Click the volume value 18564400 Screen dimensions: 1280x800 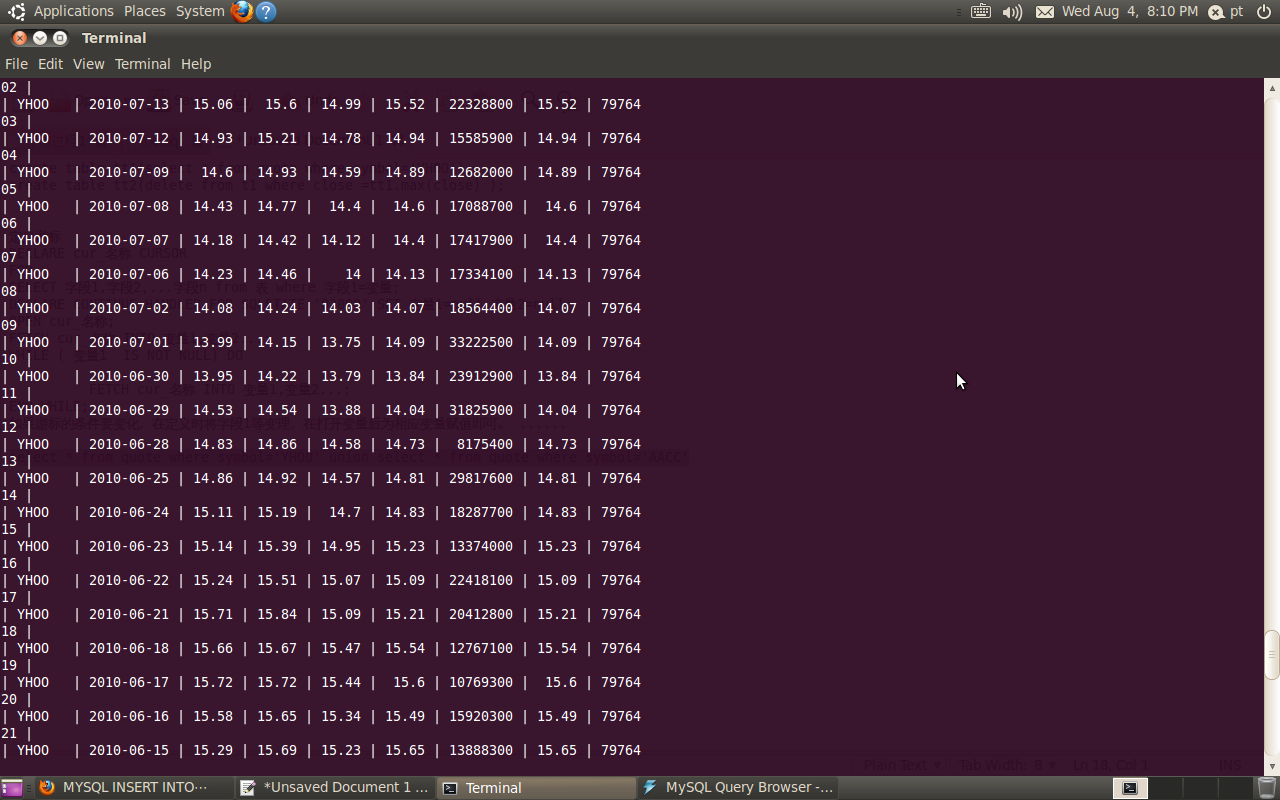pyautogui.click(x=481, y=308)
